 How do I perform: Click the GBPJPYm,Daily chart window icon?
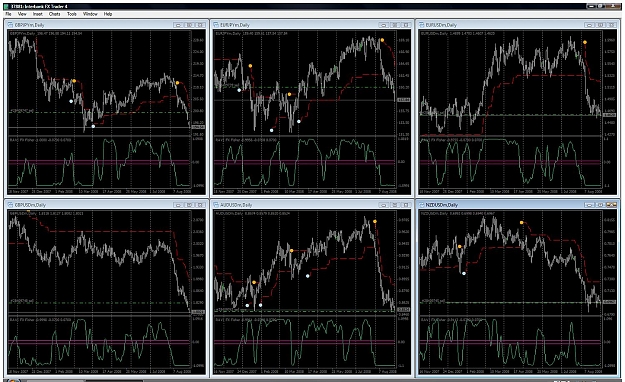[x=11, y=25]
